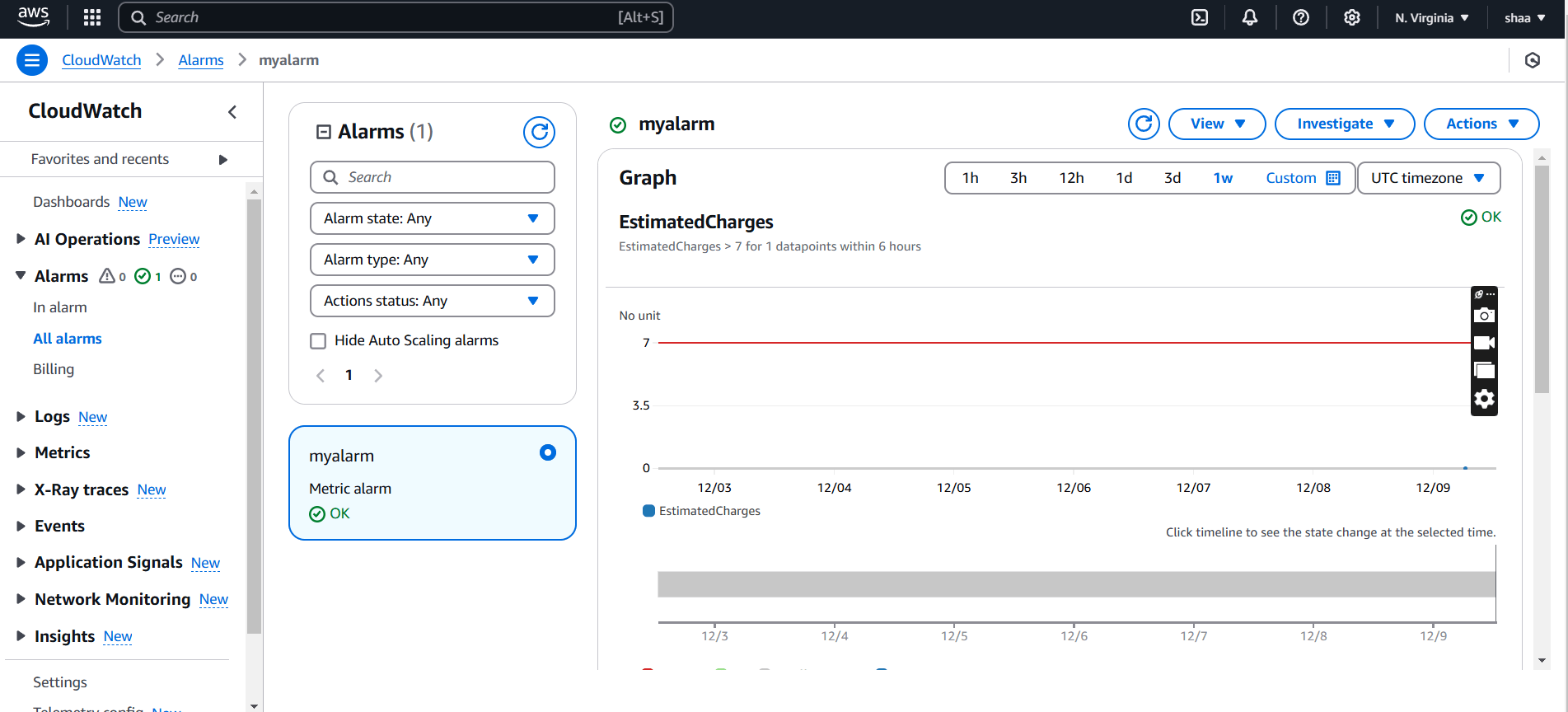Click the alarms Search input field
The image size is (1568, 712).
click(433, 177)
